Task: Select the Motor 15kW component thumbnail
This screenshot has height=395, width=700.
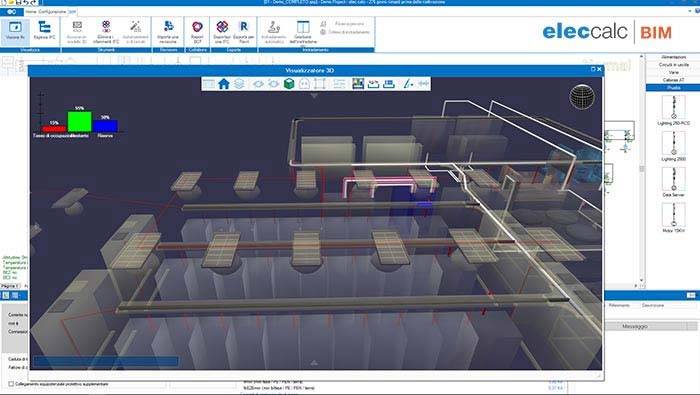Action: click(x=674, y=215)
